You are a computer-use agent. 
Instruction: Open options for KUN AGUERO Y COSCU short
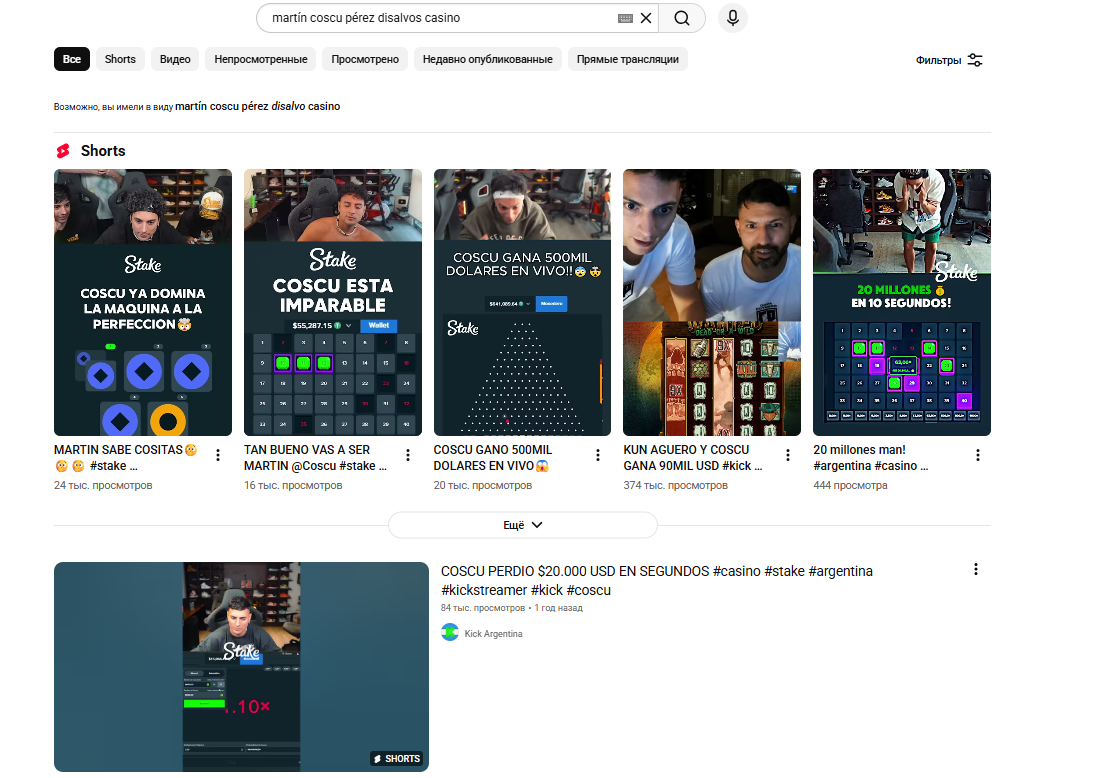(788, 455)
